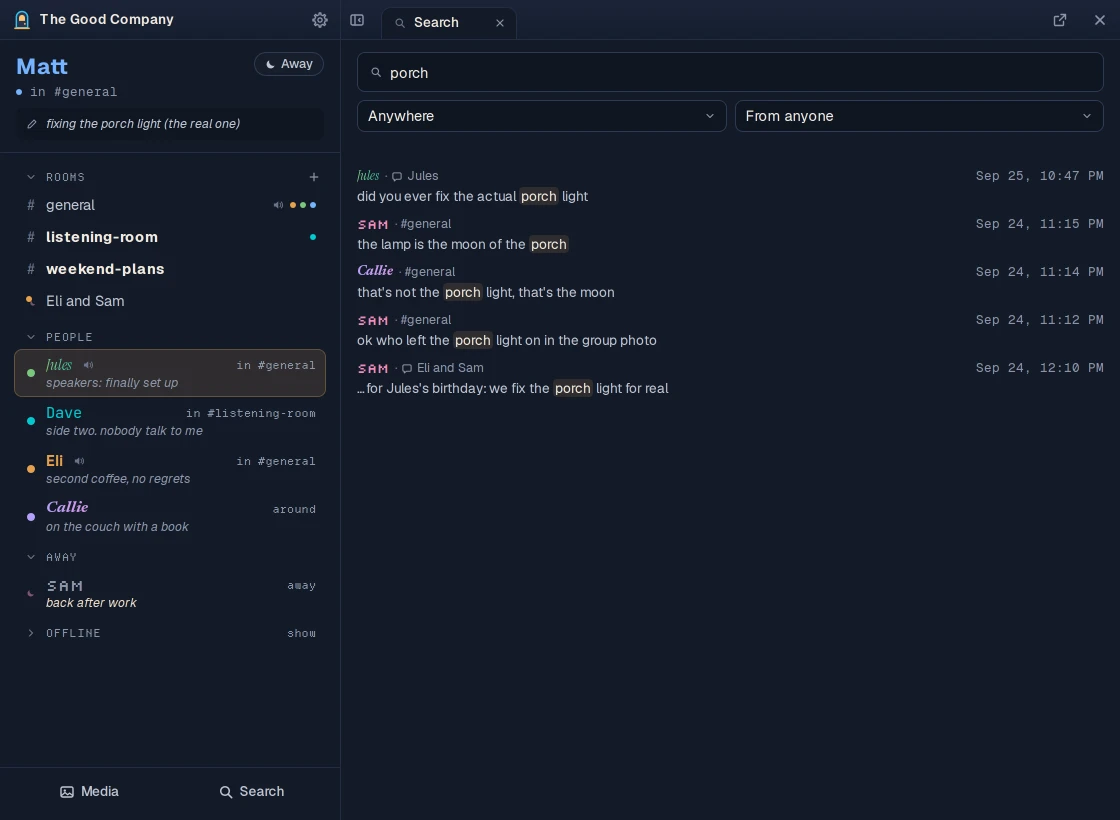Click the speaker icon on the general room
The image size is (1120, 820).
pyautogui.click(x=278, y=206)
